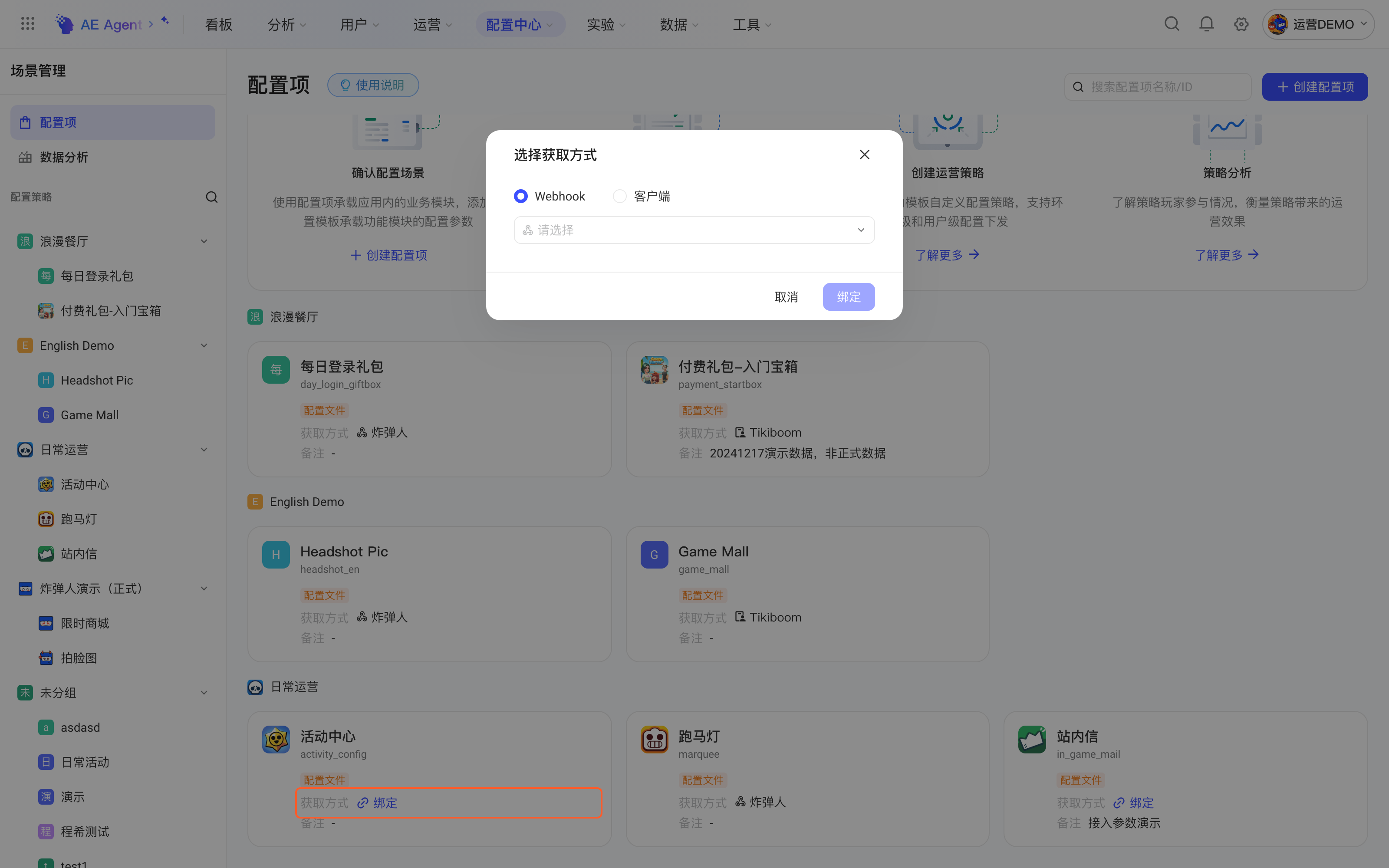Click the link icon beside 站内信 绑定

click(1119, 802)
